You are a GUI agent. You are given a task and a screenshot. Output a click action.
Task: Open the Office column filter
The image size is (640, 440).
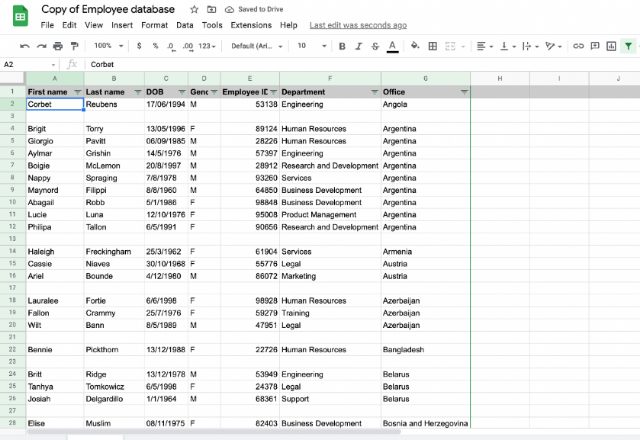[x=464, y=92]
